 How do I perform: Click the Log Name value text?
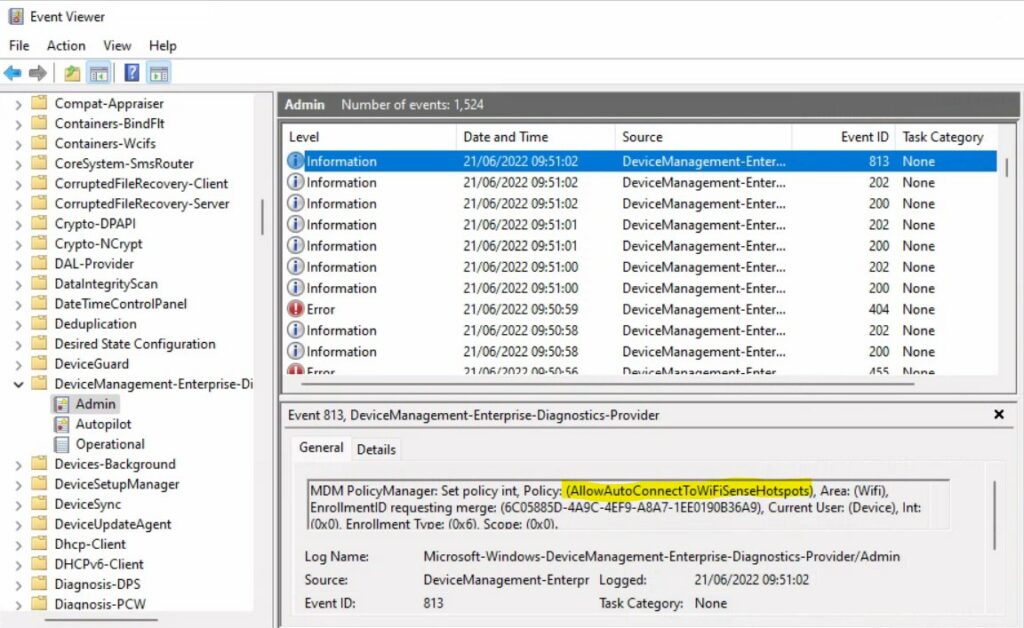[x=662, y=557]
